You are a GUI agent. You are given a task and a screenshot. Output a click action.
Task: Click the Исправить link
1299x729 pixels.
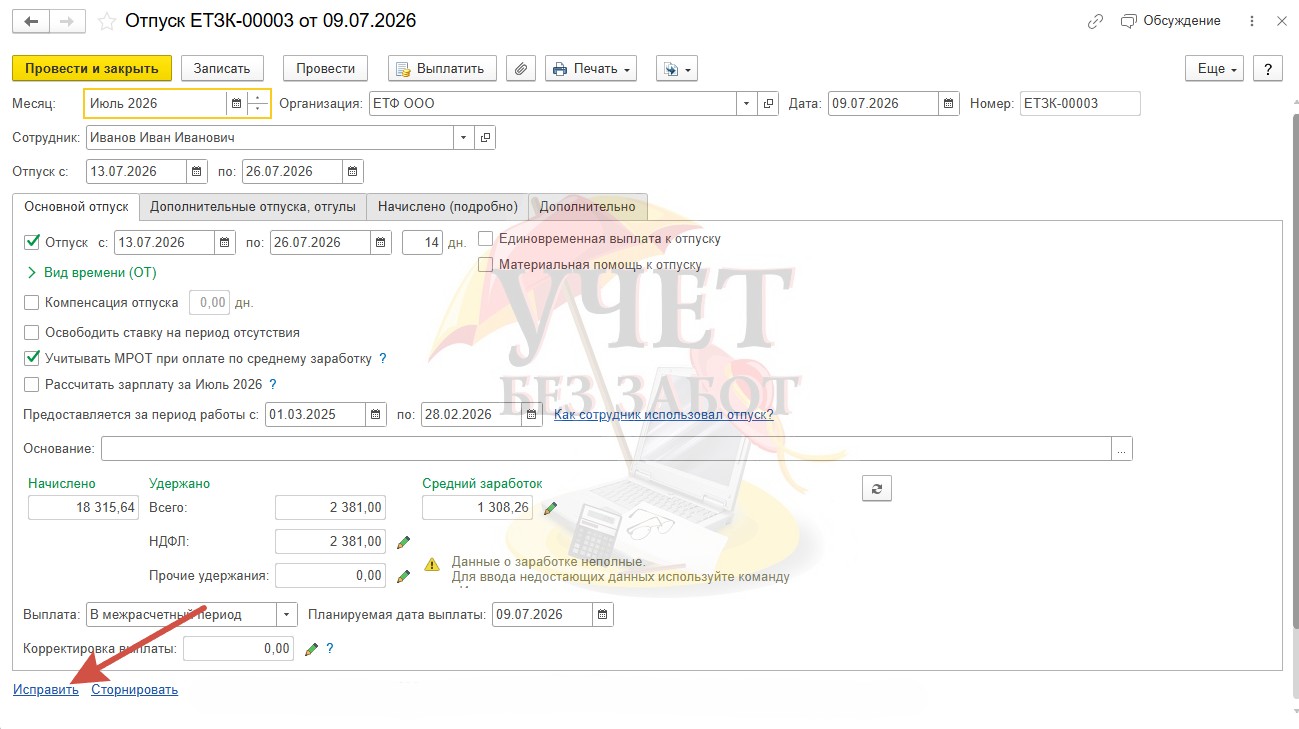tap(46, 689)
